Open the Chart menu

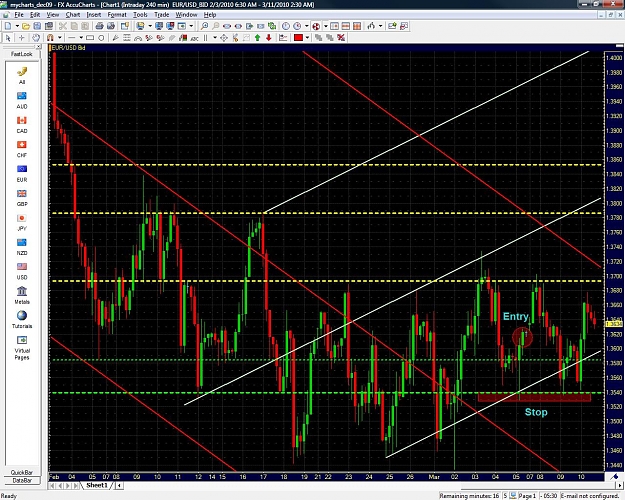(73, 15)
